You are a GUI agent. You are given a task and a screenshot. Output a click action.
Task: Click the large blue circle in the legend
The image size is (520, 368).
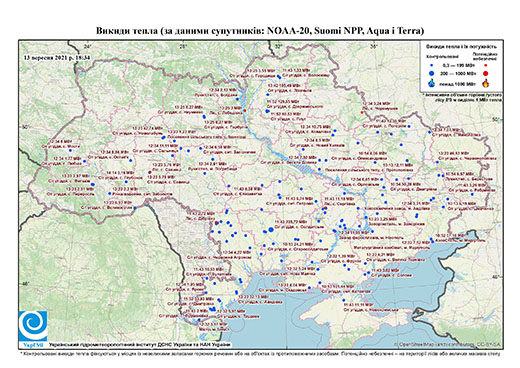pos(432,73)
